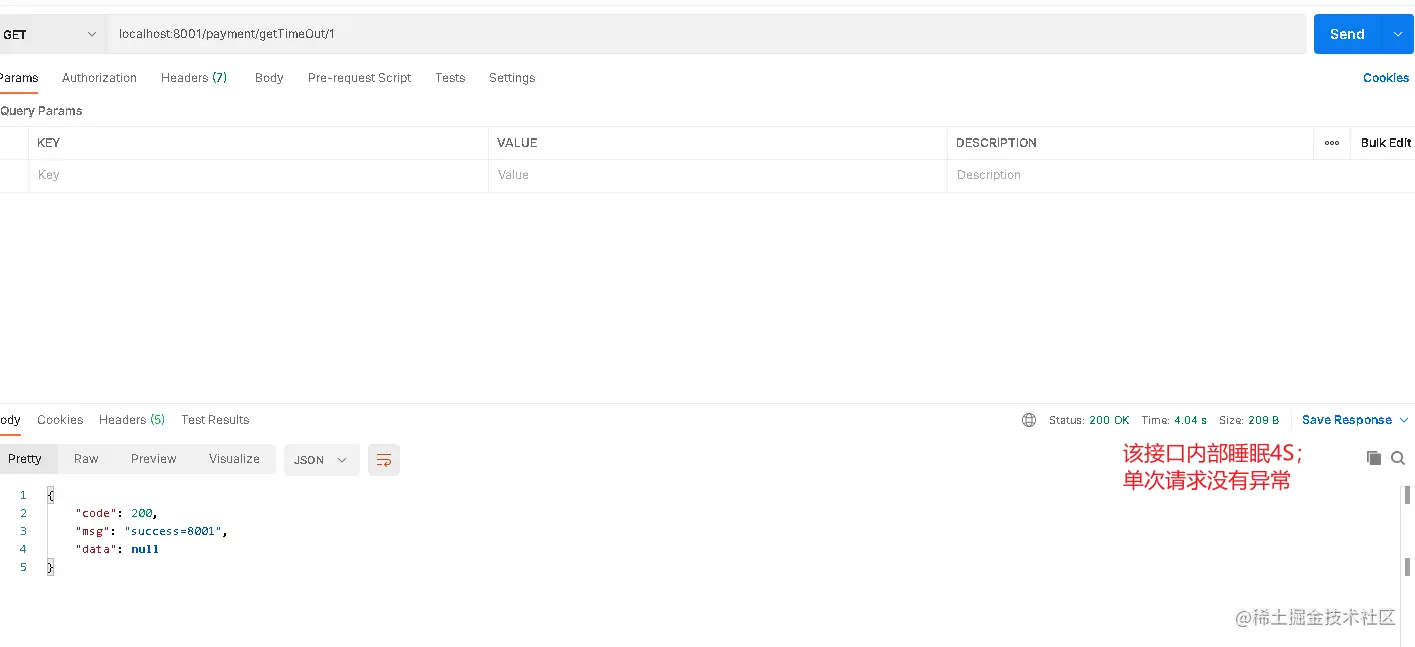The width and height of the screenshot is (1415, 647).
Task: Click the Value input cell
Action: (x=717, y=175)
